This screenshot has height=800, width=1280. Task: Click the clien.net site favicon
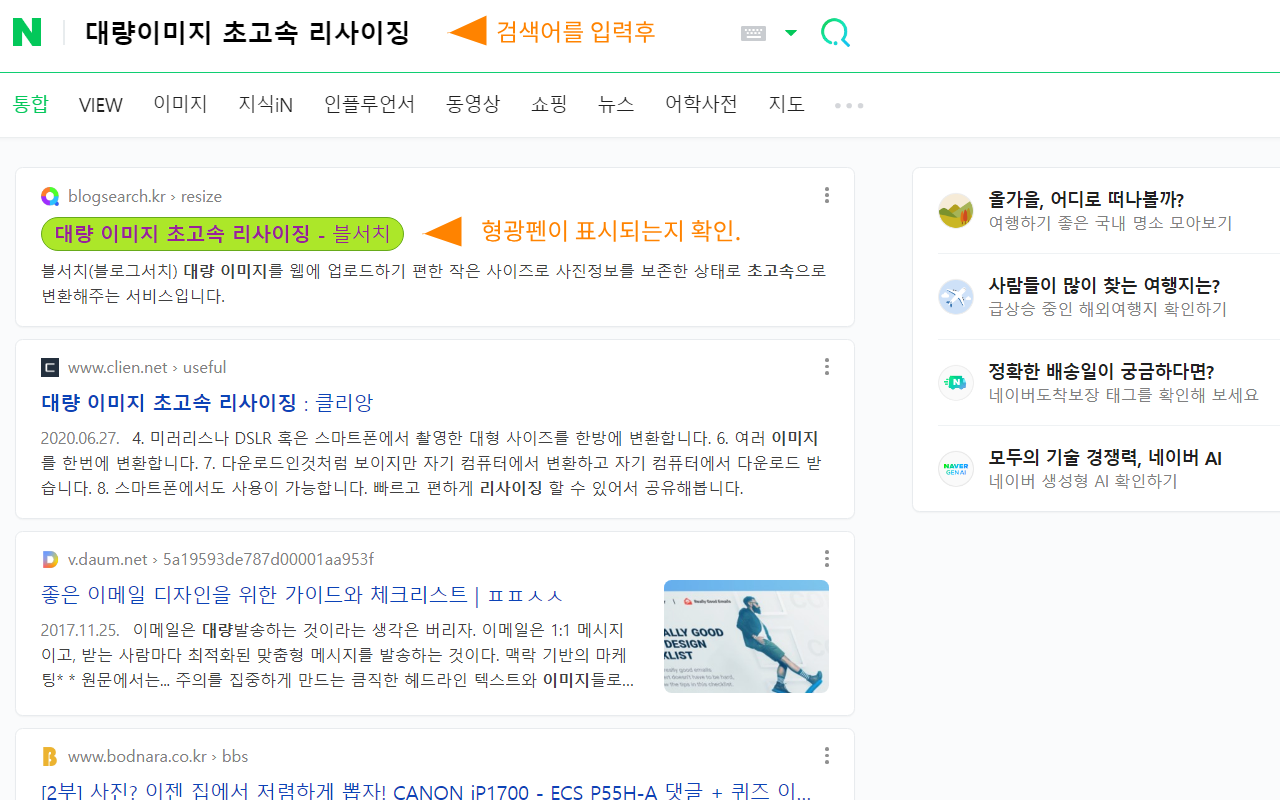click(49, 367)
